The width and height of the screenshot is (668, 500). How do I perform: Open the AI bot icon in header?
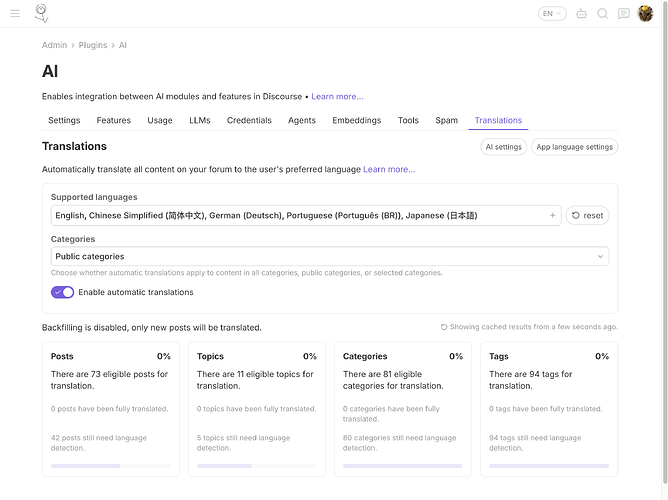click(x=581, y=14)
